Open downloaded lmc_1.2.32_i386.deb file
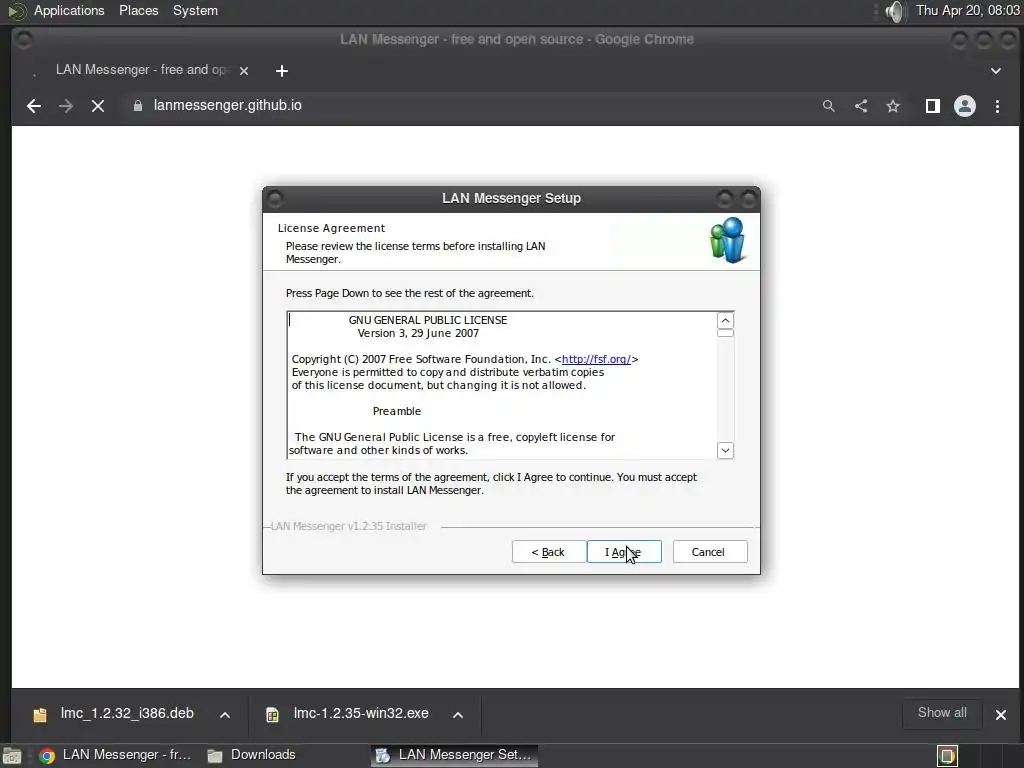Viewport: 1024px width, 768px height. coord(127,713)
